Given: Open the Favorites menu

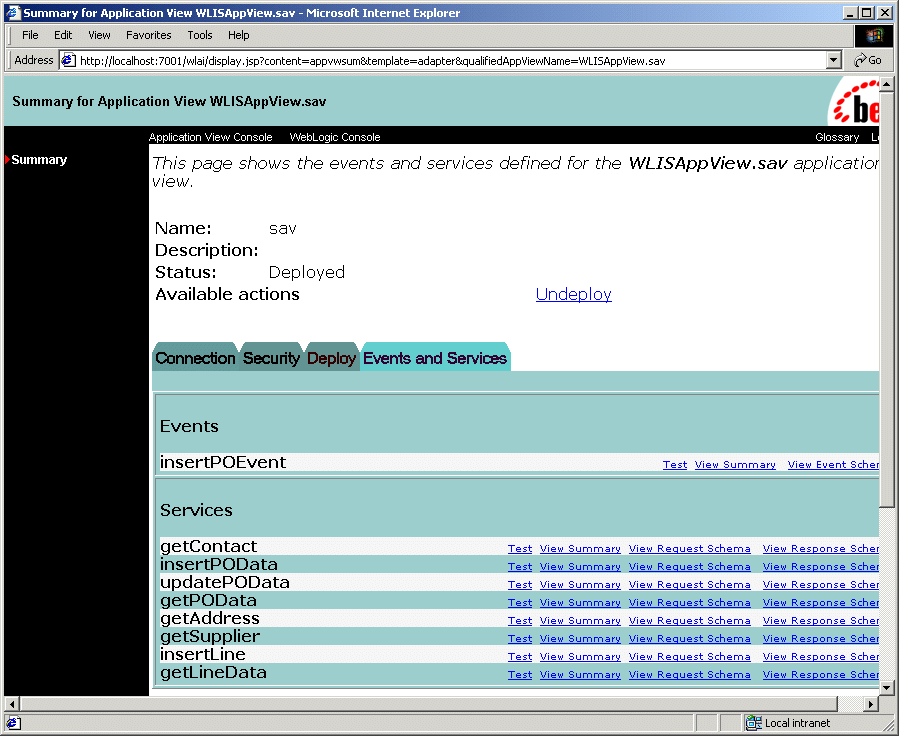Looking at the screenshot, I should tap(148, 35).
